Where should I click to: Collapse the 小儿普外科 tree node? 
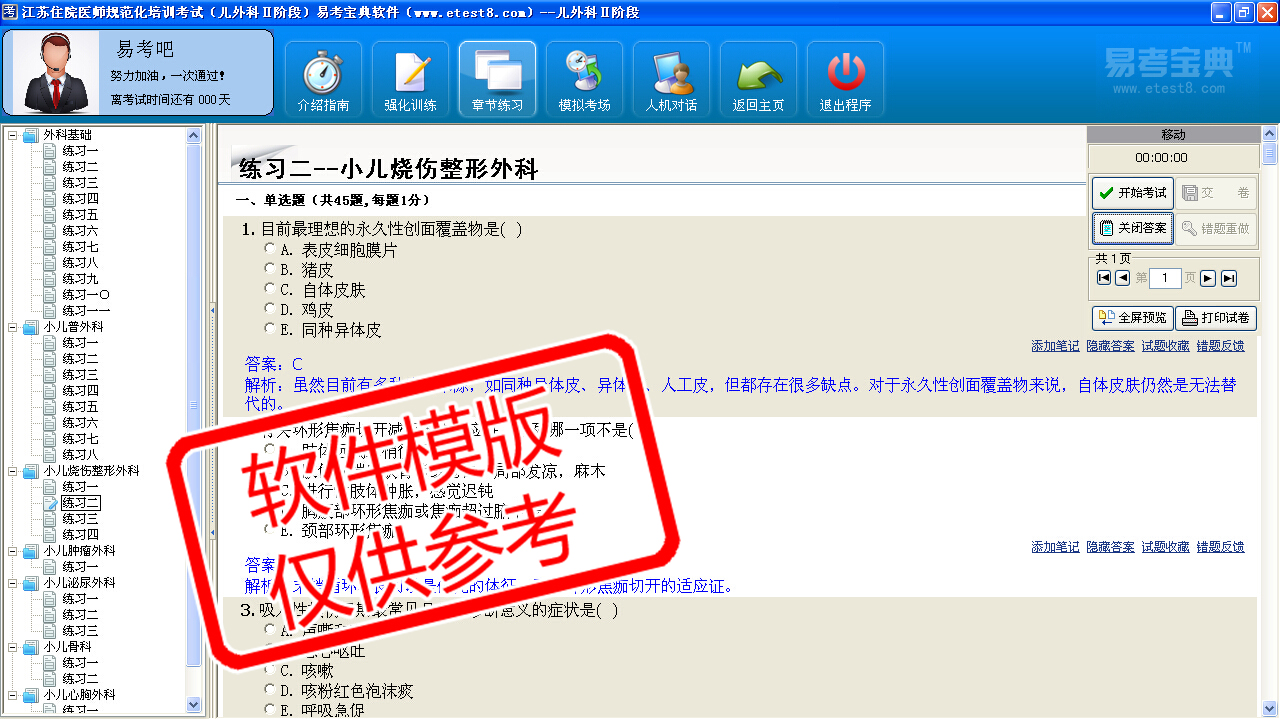13,327
